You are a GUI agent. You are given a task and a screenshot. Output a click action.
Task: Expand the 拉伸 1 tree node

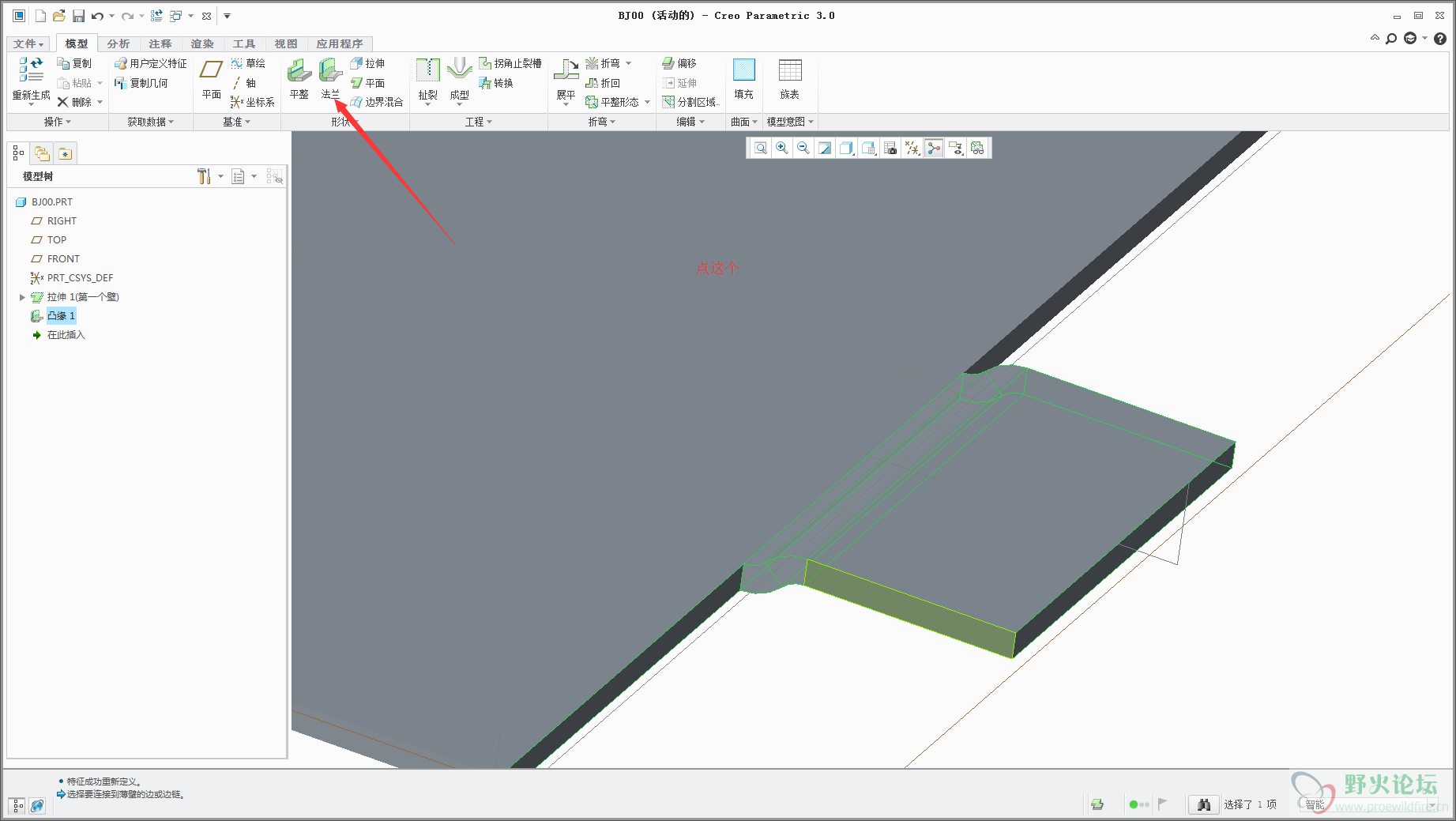22,297
